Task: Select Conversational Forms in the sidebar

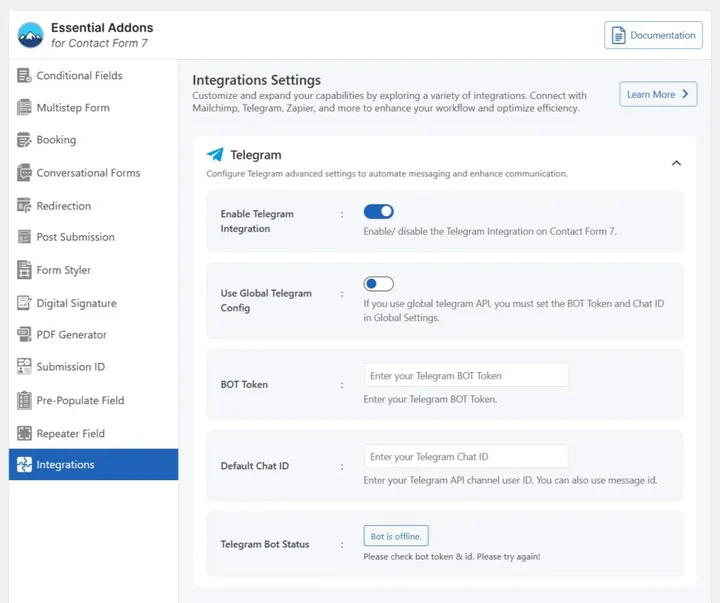Action: click(93, 173)
